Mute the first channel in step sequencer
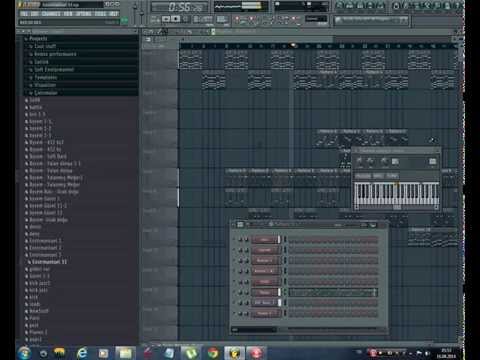 [234, 240]
